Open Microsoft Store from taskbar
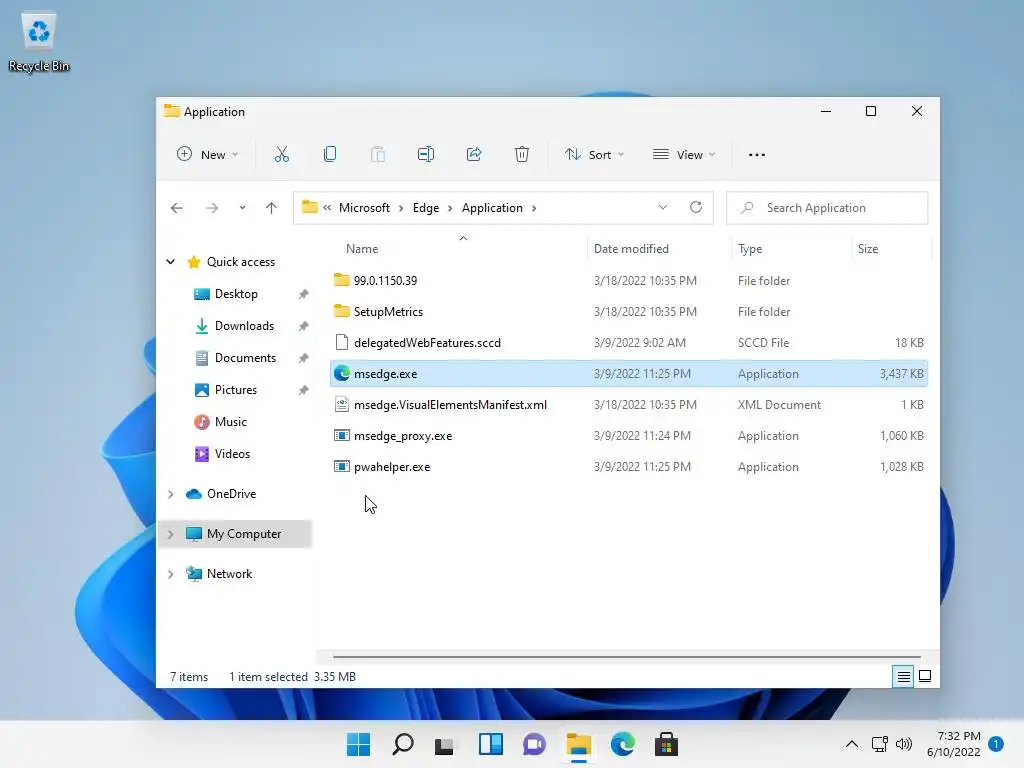Viewport: 1024px width, 768px height. pos(666,744)
